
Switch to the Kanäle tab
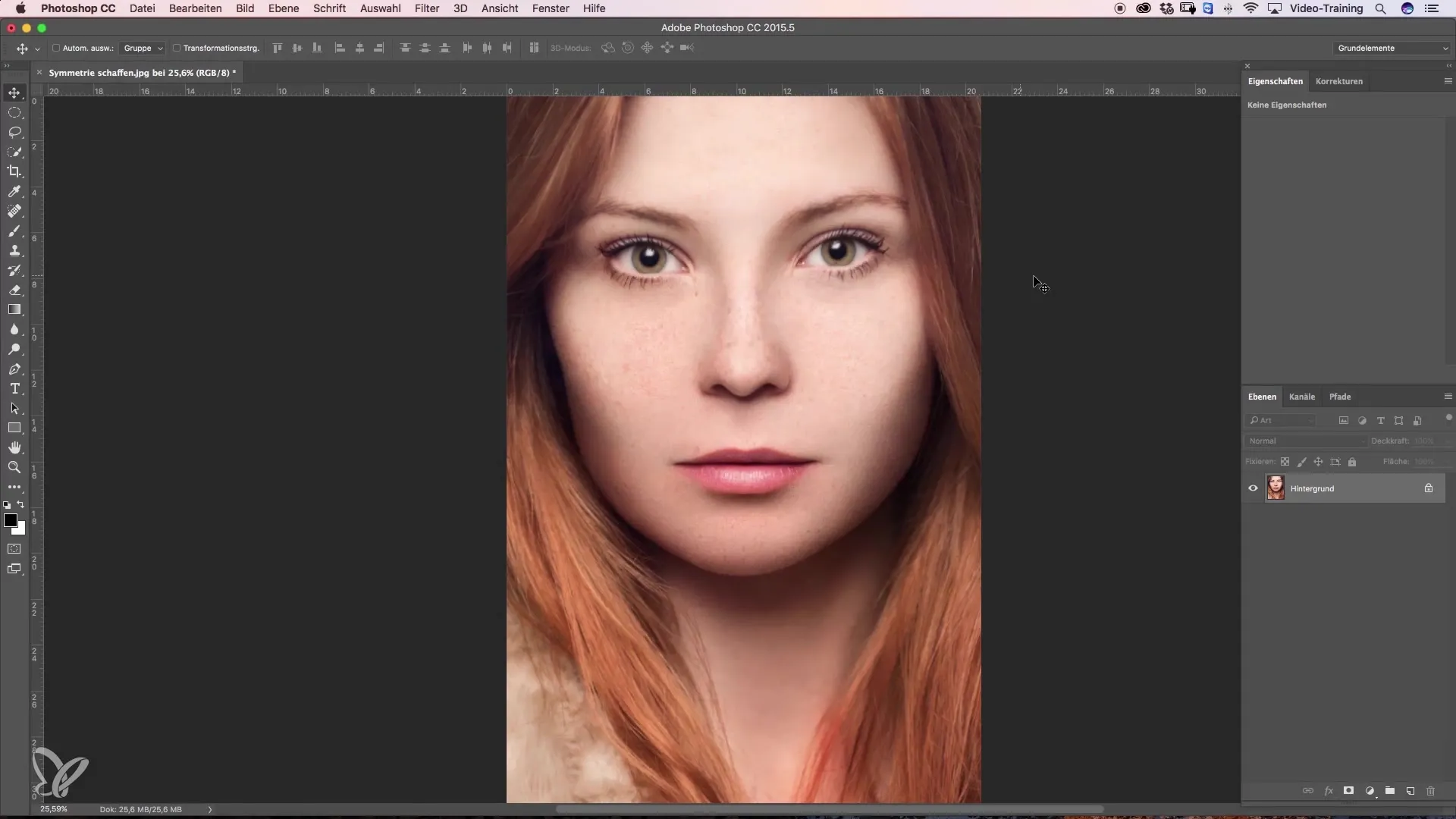1301,397
